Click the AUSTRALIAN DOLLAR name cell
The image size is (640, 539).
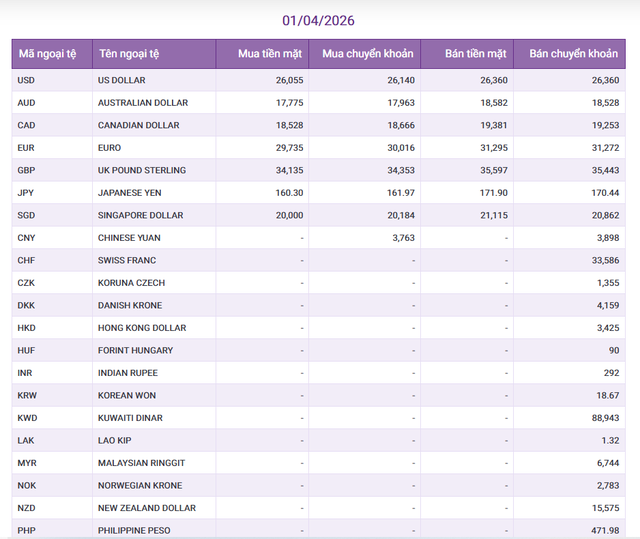142,103
